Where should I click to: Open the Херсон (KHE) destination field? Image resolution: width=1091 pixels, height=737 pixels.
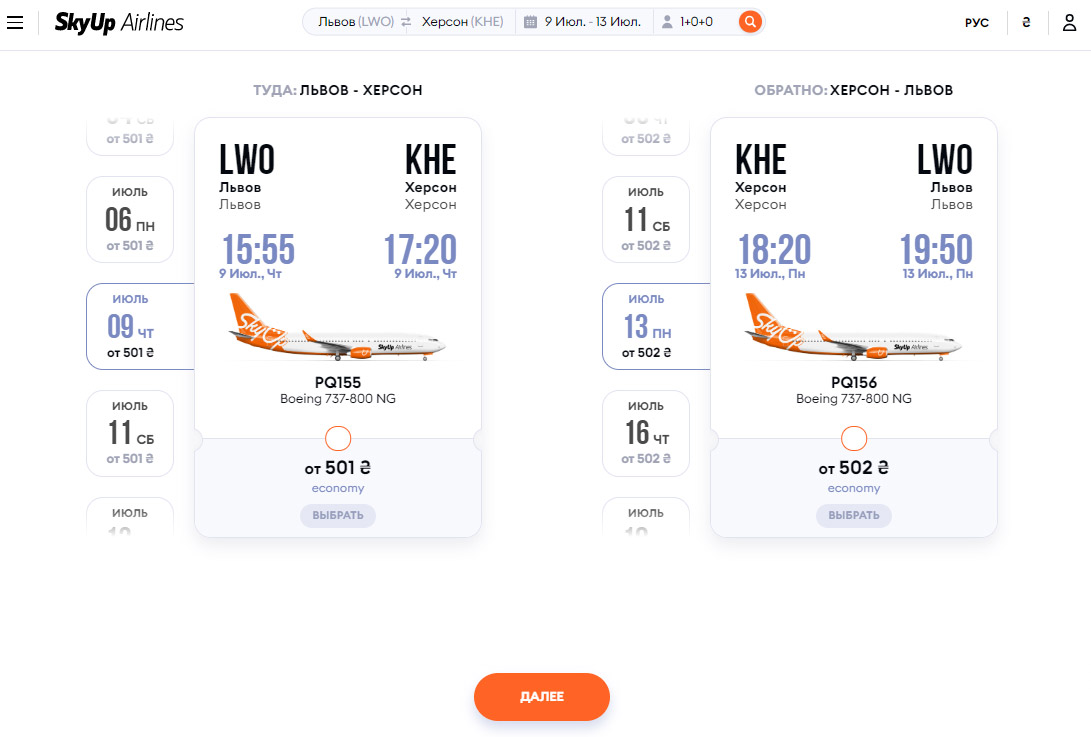click(x=462, y=22)
